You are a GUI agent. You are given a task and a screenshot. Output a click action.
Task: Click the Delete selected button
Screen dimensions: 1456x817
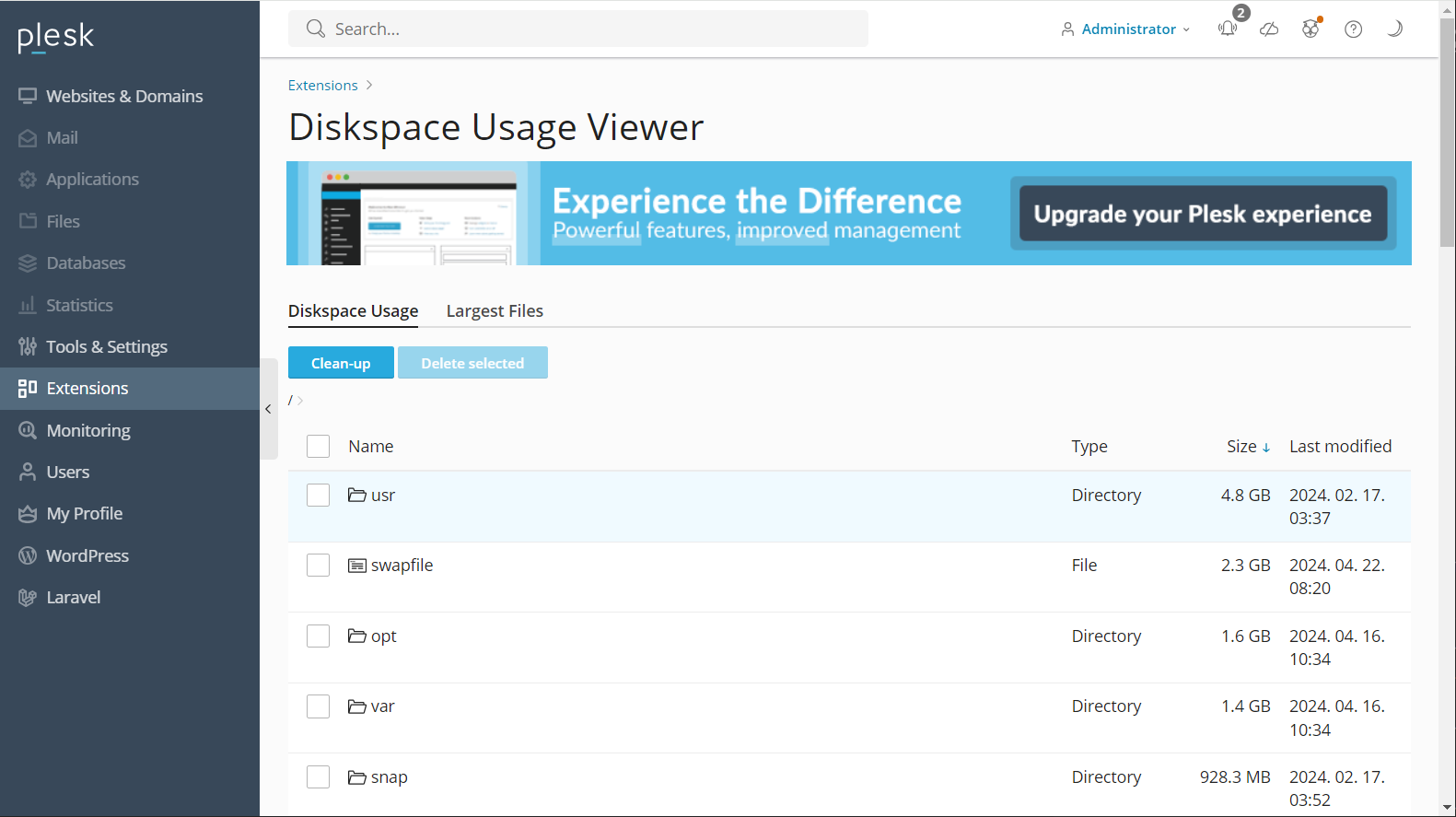(x=472, y=363)
